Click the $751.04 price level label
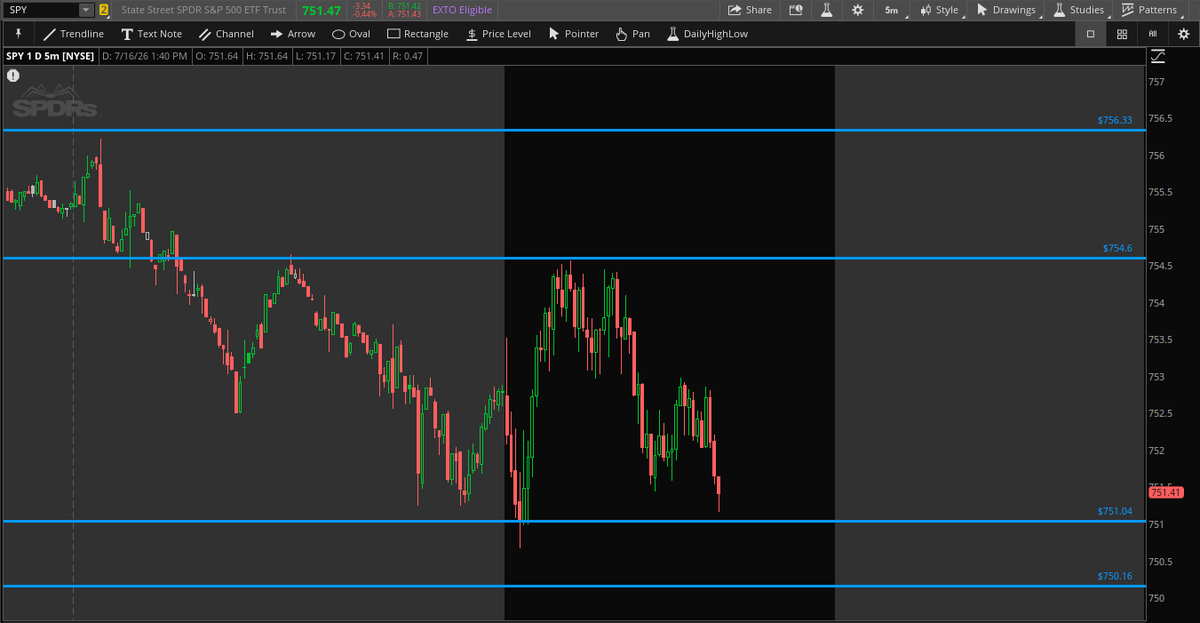Viewport: 1200px width, 623px height. [x=1114, y=511]
